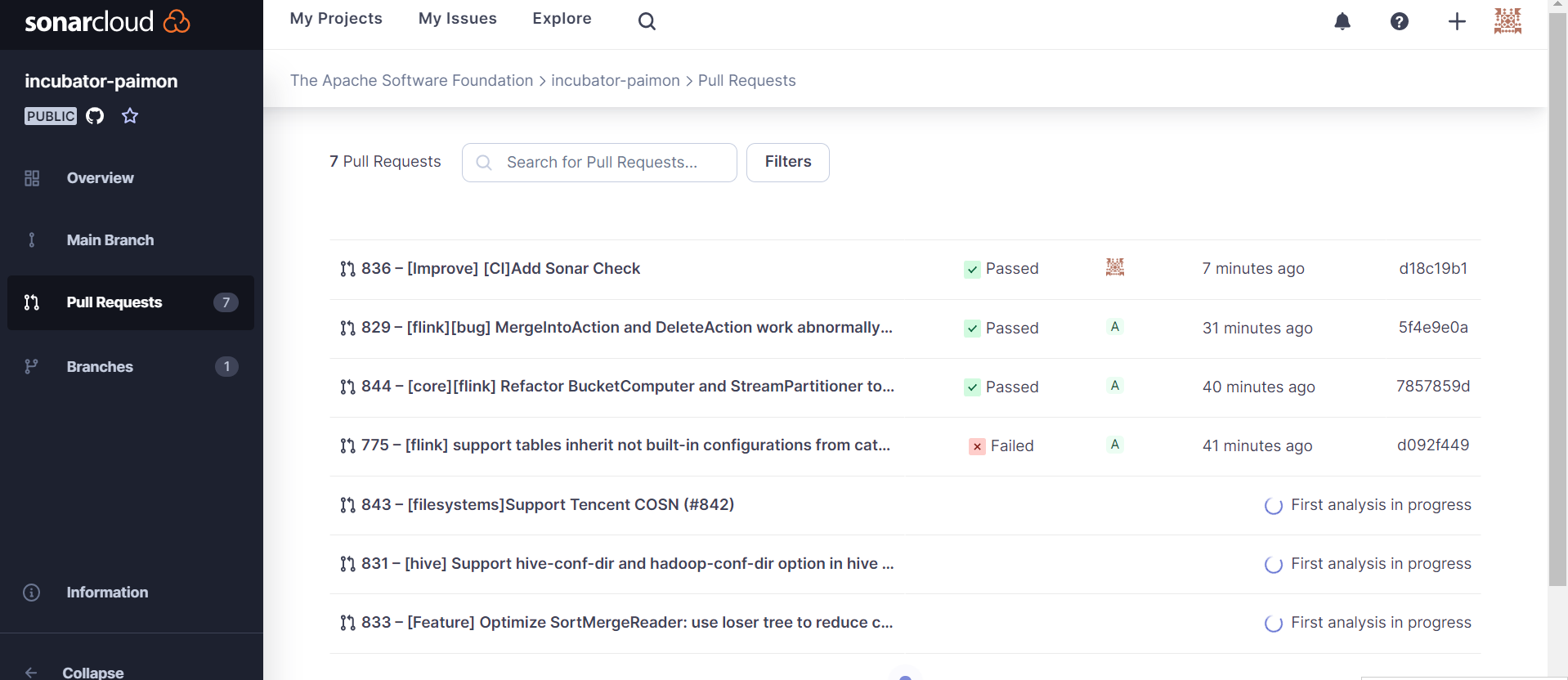Open PR 829 MergeIntoAction and DeleteAction
The width and height of the screenshot is (1568, 680).
(x=627, y=328)
